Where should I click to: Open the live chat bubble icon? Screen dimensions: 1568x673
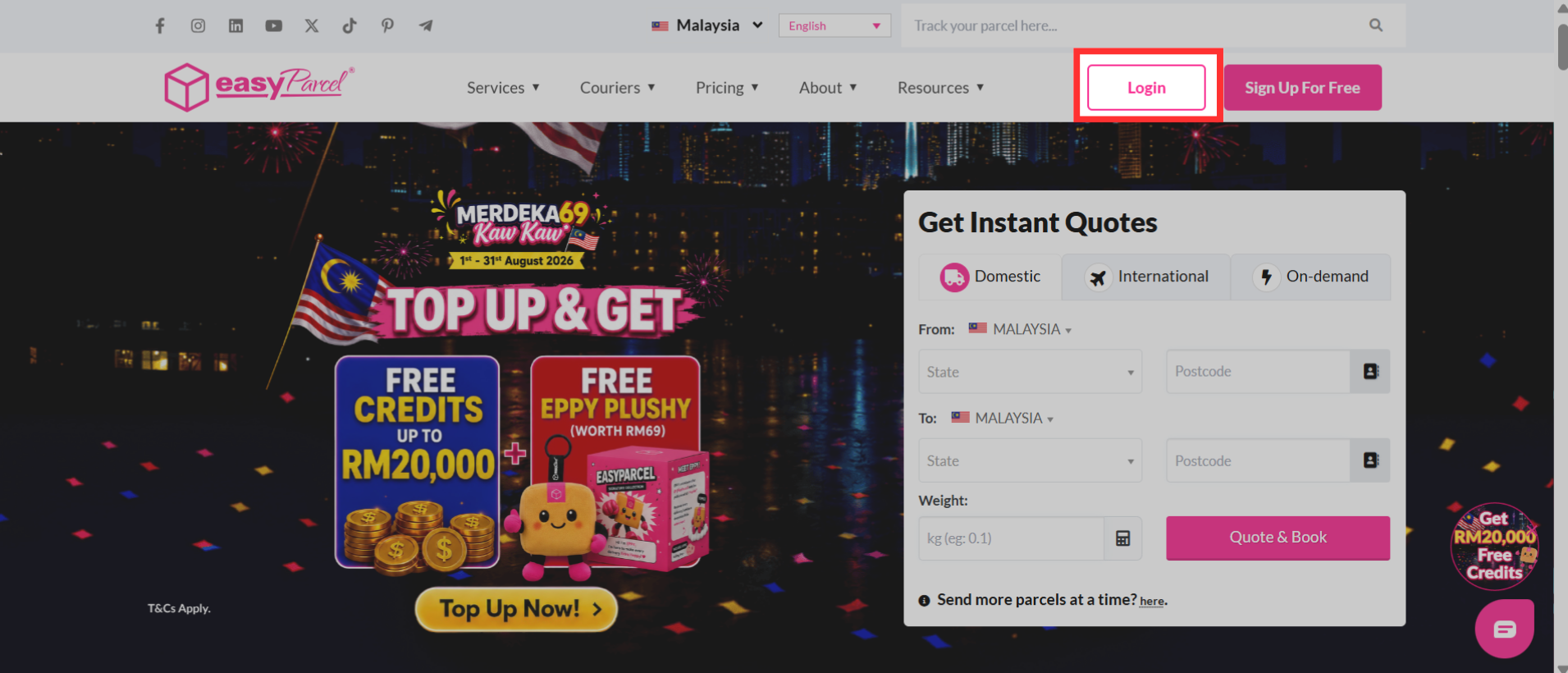coord(1504,629)
